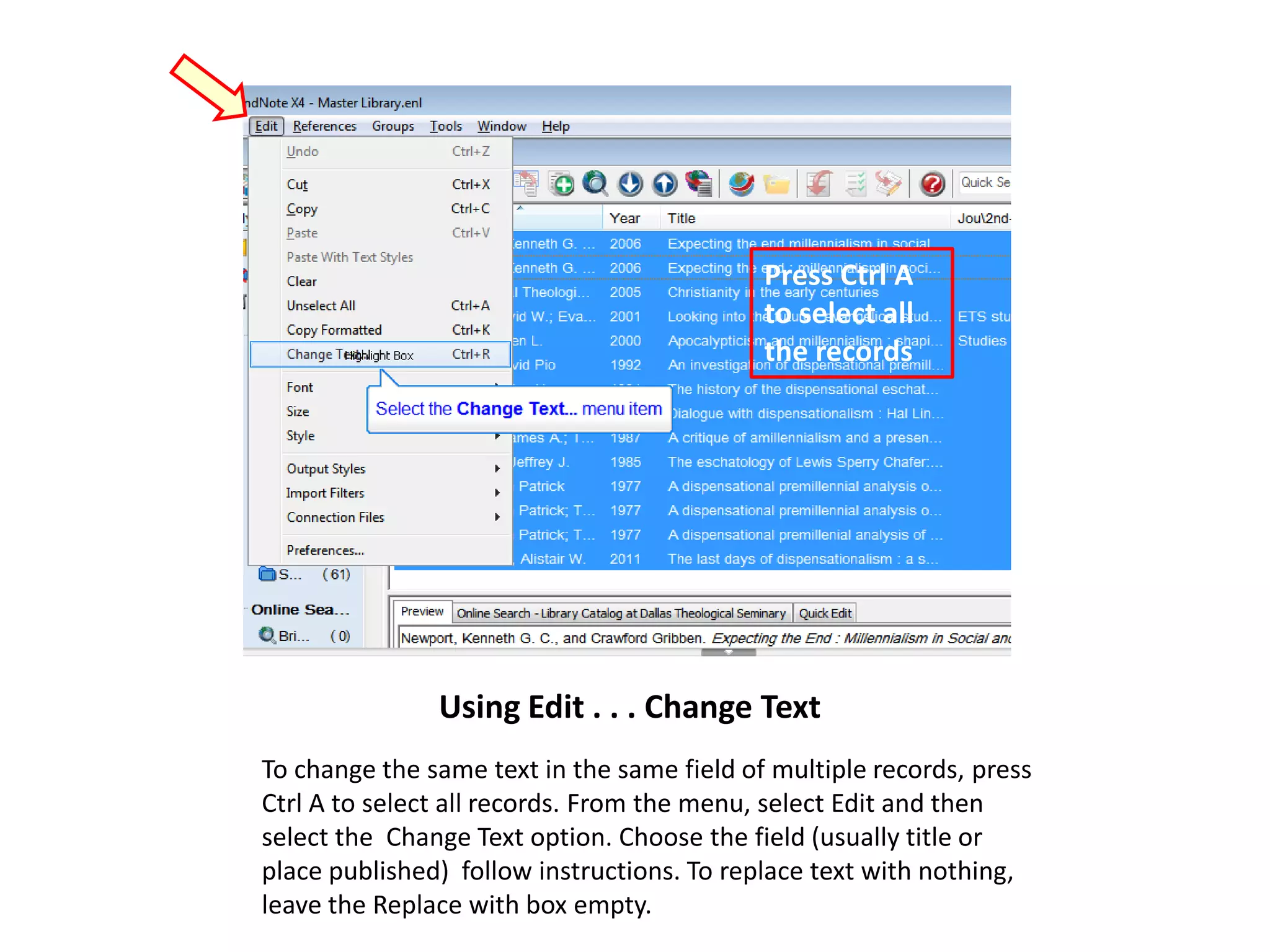This screenshot has height=952, width=1270.
Task: Click the Import down-arrow toolbar icon
Action: (630, 184)
